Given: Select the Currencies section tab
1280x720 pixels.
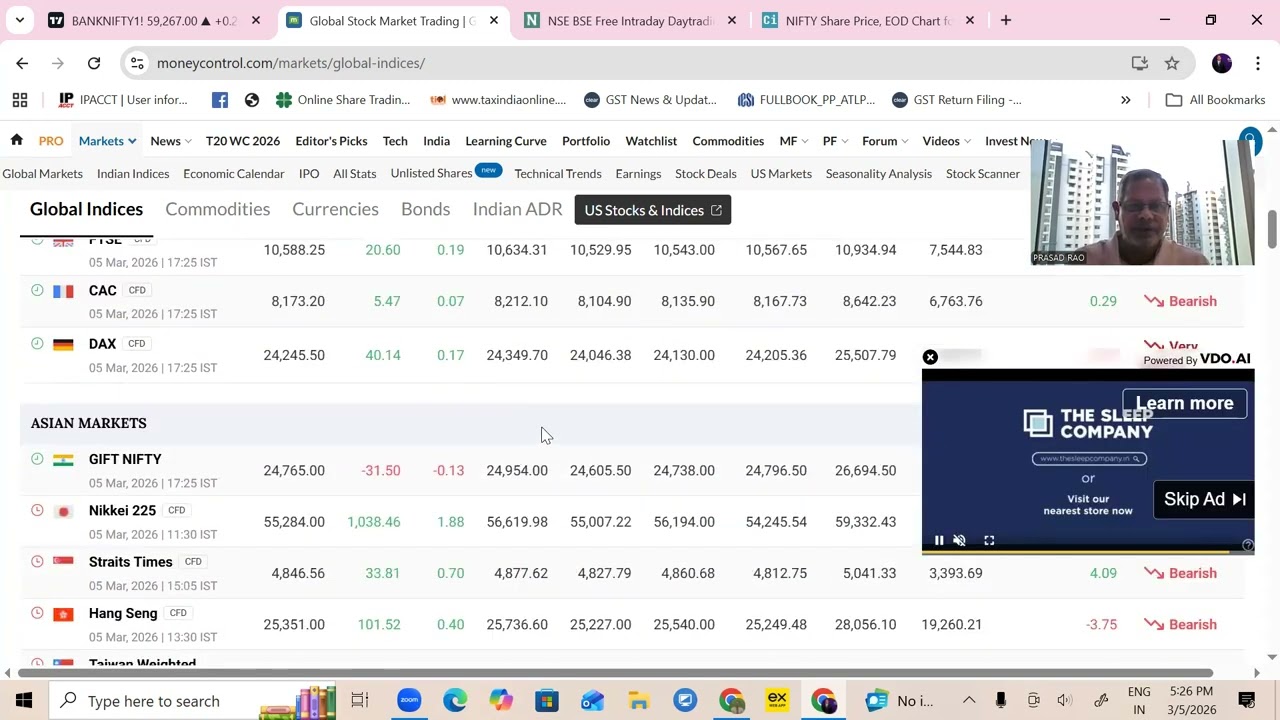Looking at the screenshot, I should point(335,209).
